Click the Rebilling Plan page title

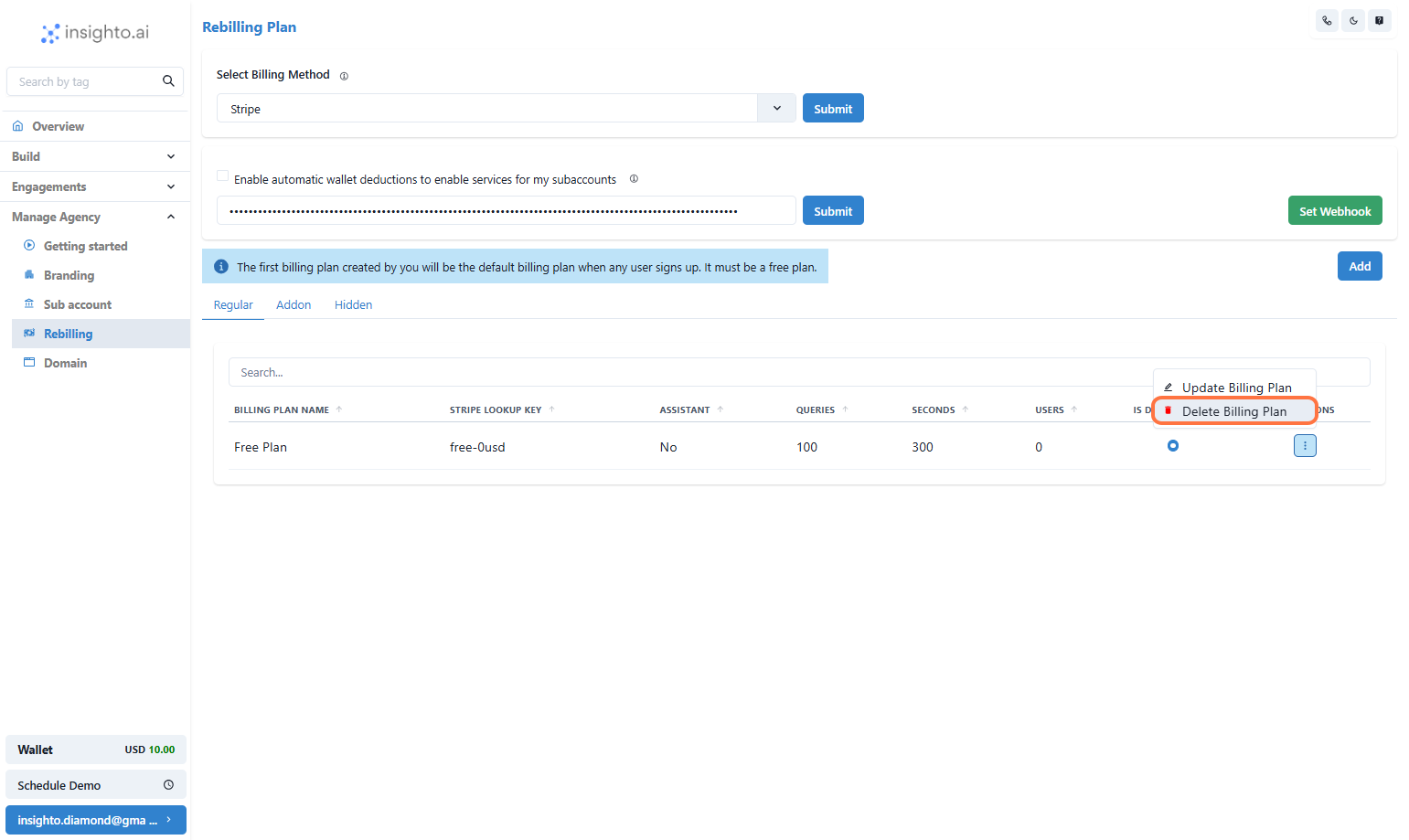click(x=249, y=27)
